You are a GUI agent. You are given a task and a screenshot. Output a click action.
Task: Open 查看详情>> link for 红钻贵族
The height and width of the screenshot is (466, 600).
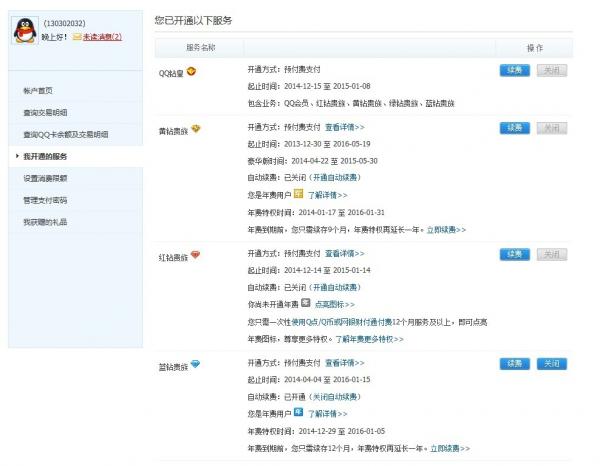click(344, 253)
